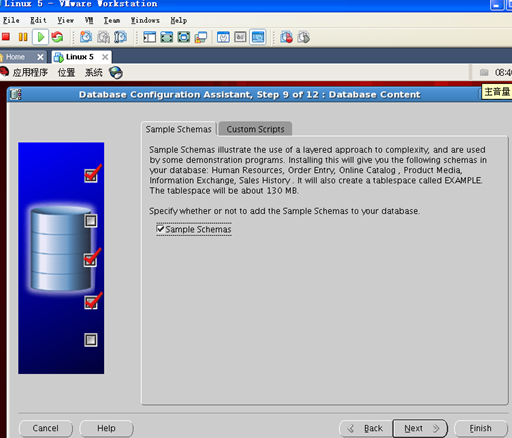Reset the virtual machine

click(57, 37)
